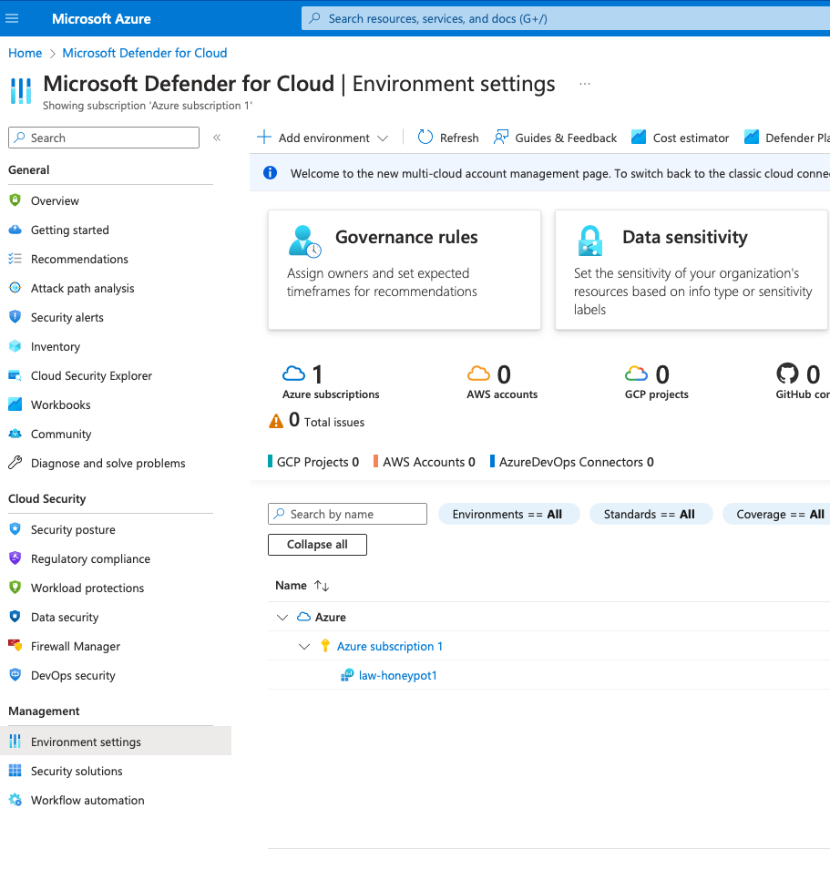This screenshot has height=870, width=830.
Task: Click the Data sensitivity lock icon
Action: [590, 241]
